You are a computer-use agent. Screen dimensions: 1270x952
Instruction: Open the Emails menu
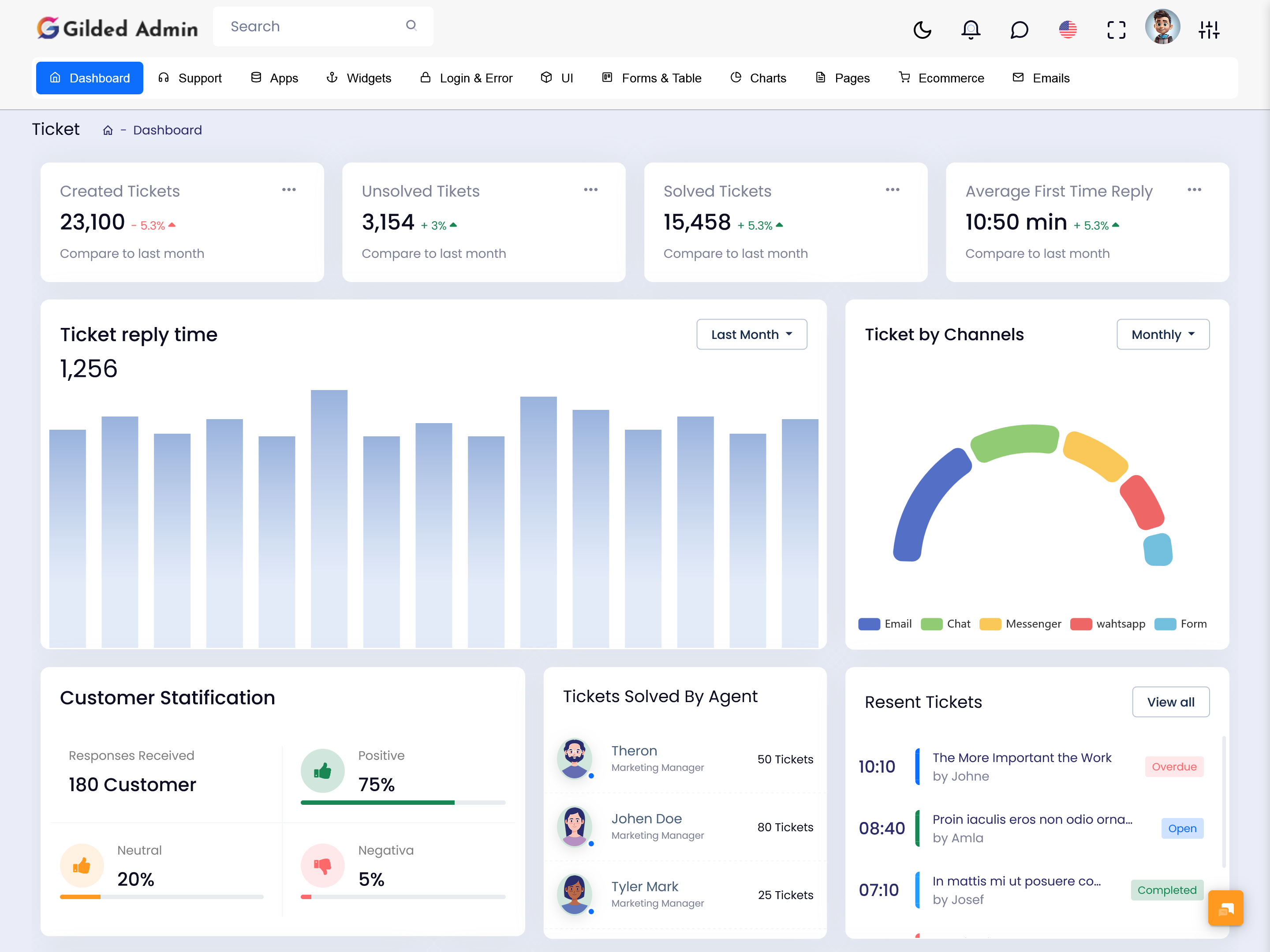[x=1041, y=78]
